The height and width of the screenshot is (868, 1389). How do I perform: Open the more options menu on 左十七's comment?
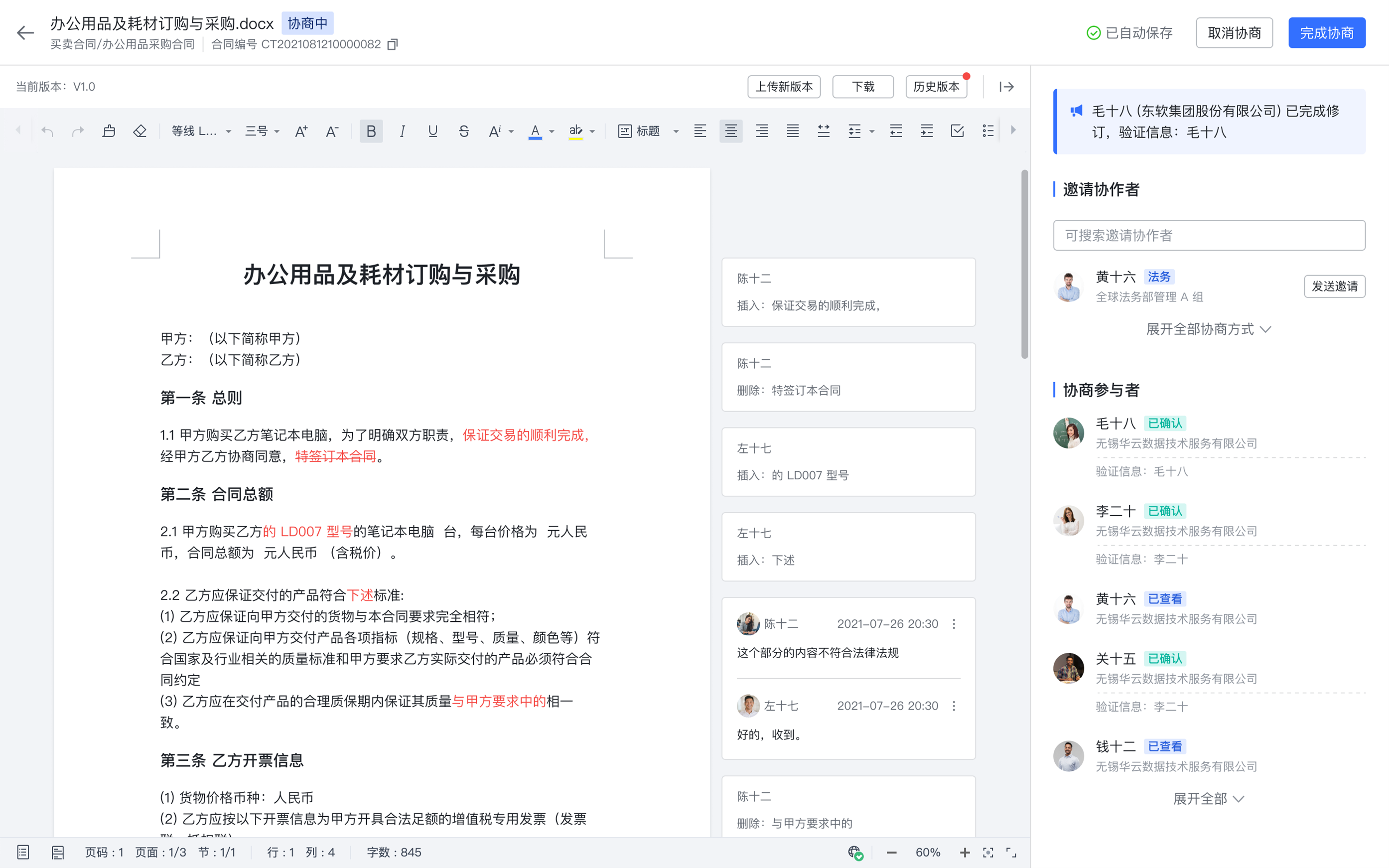pyautogui.click(x=954, y=706)
